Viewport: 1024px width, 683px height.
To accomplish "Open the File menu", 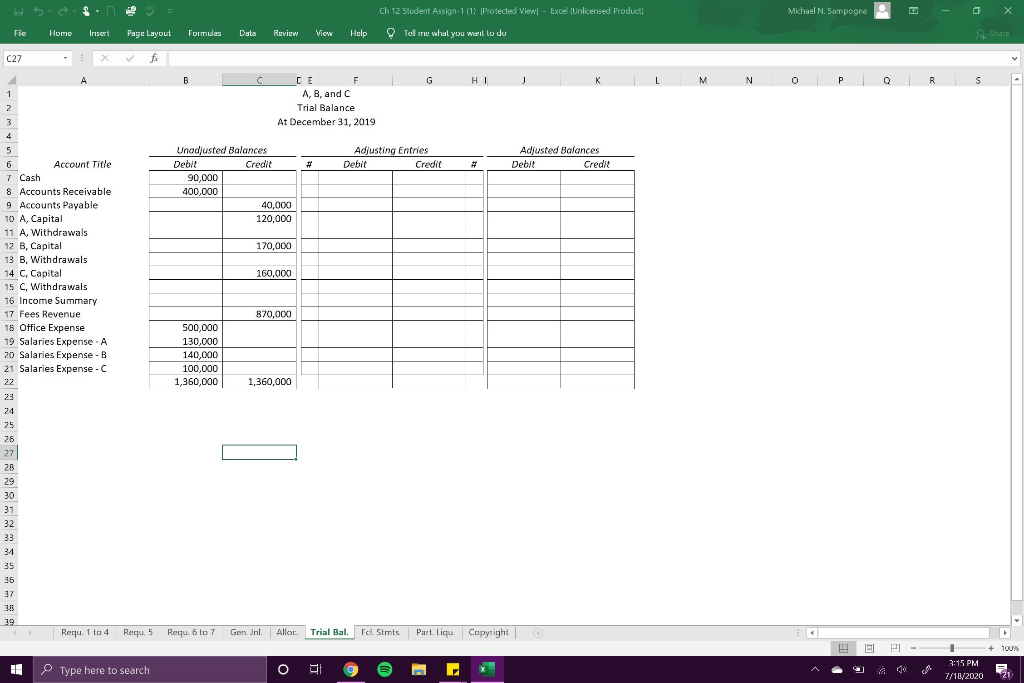I will (20, 33).
